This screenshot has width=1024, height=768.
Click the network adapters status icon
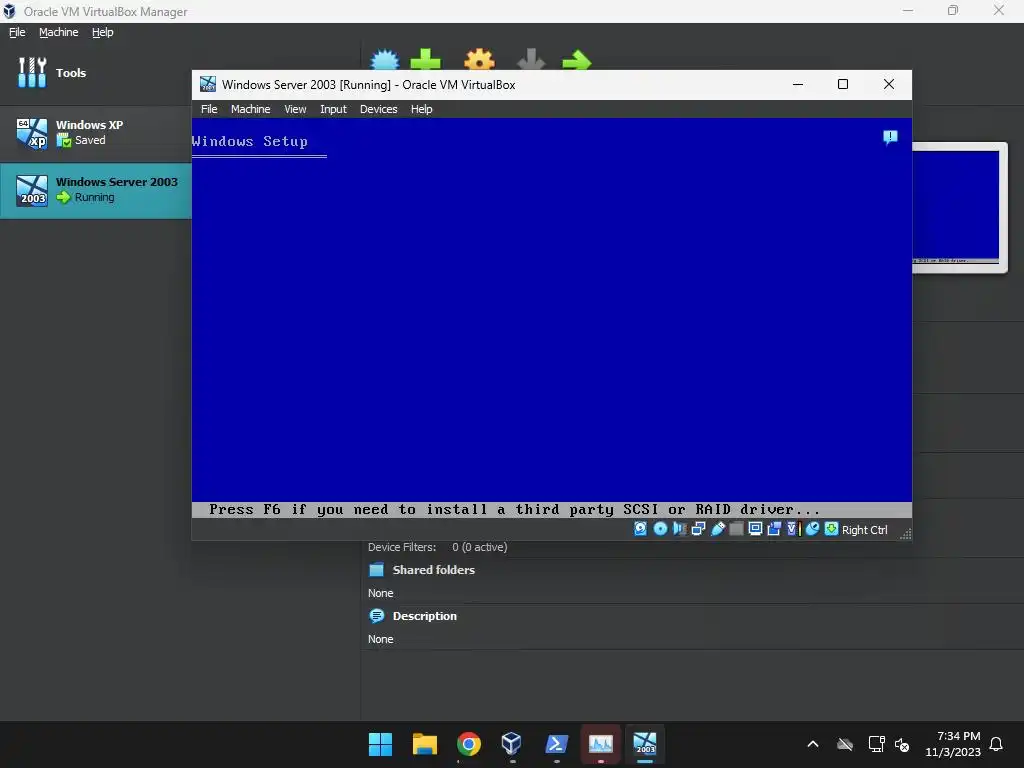[x=698, y=529]
